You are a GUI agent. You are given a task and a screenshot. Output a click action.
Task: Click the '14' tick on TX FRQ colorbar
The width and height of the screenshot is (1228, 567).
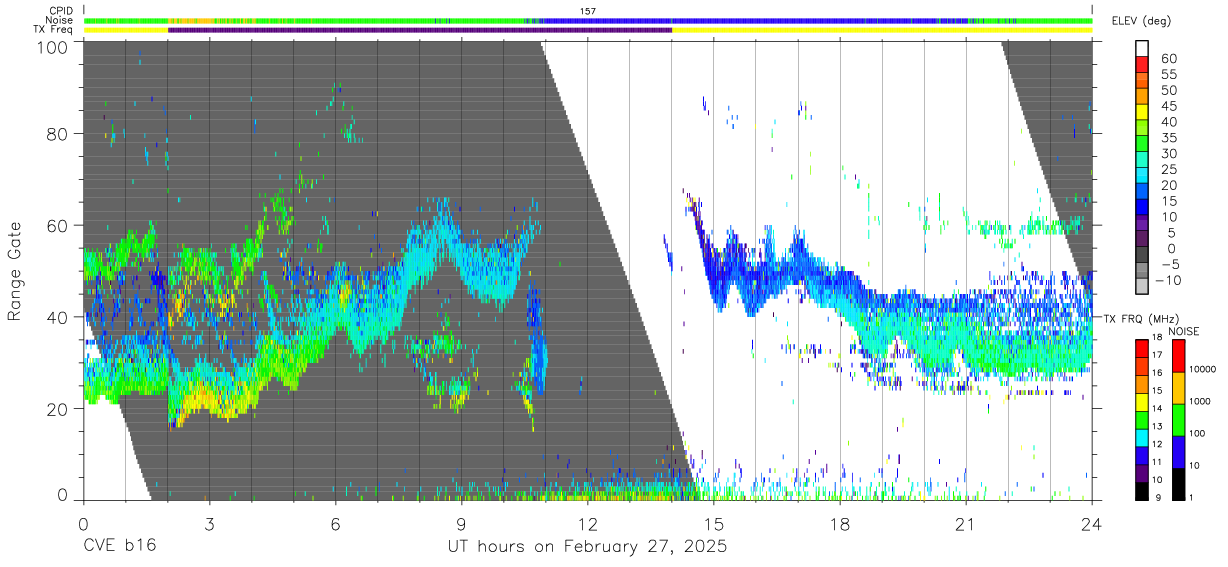click(x=1158, y=407)
